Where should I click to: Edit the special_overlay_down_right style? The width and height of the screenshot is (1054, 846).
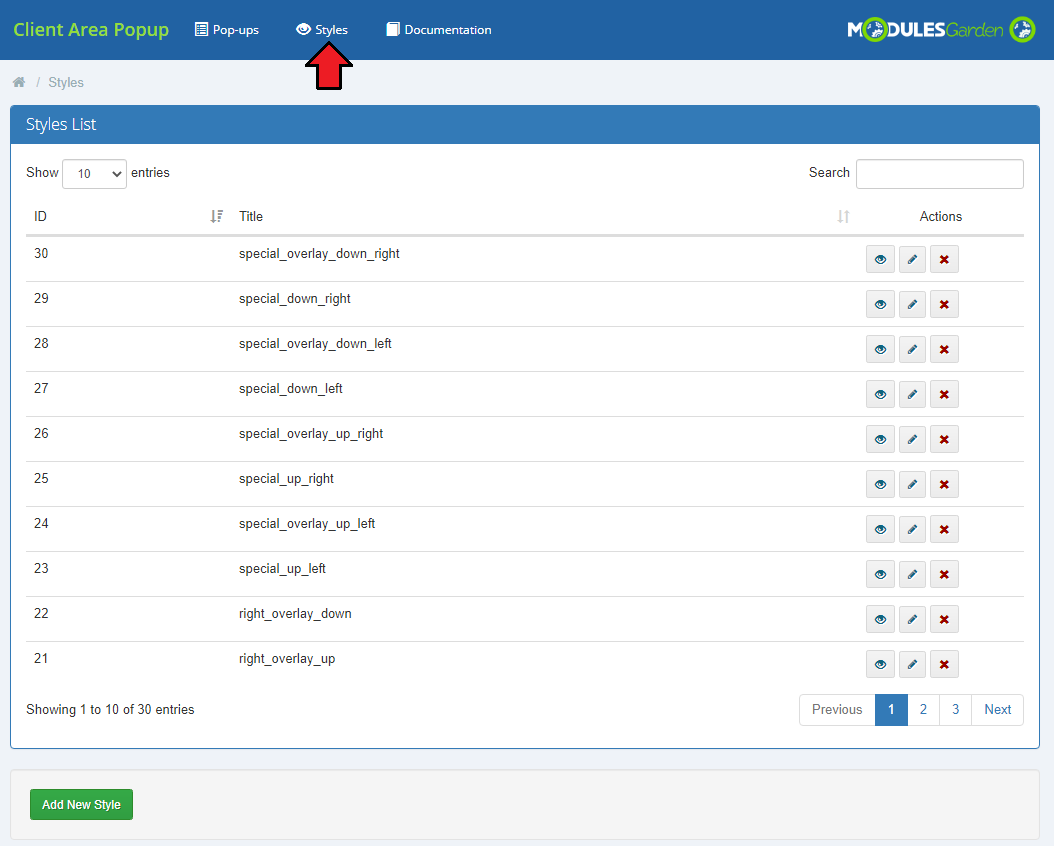click(x=912, y=259)
